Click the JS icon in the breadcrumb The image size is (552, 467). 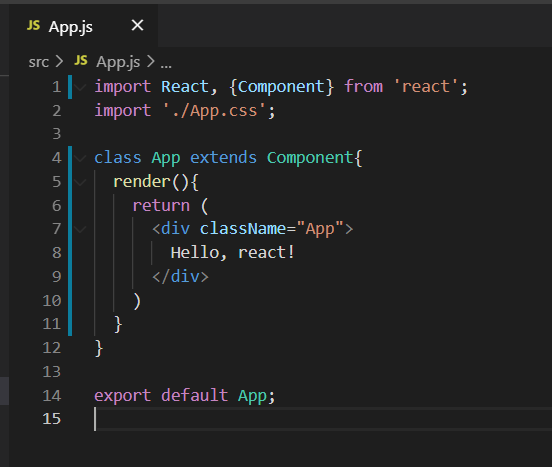(81, 61)
